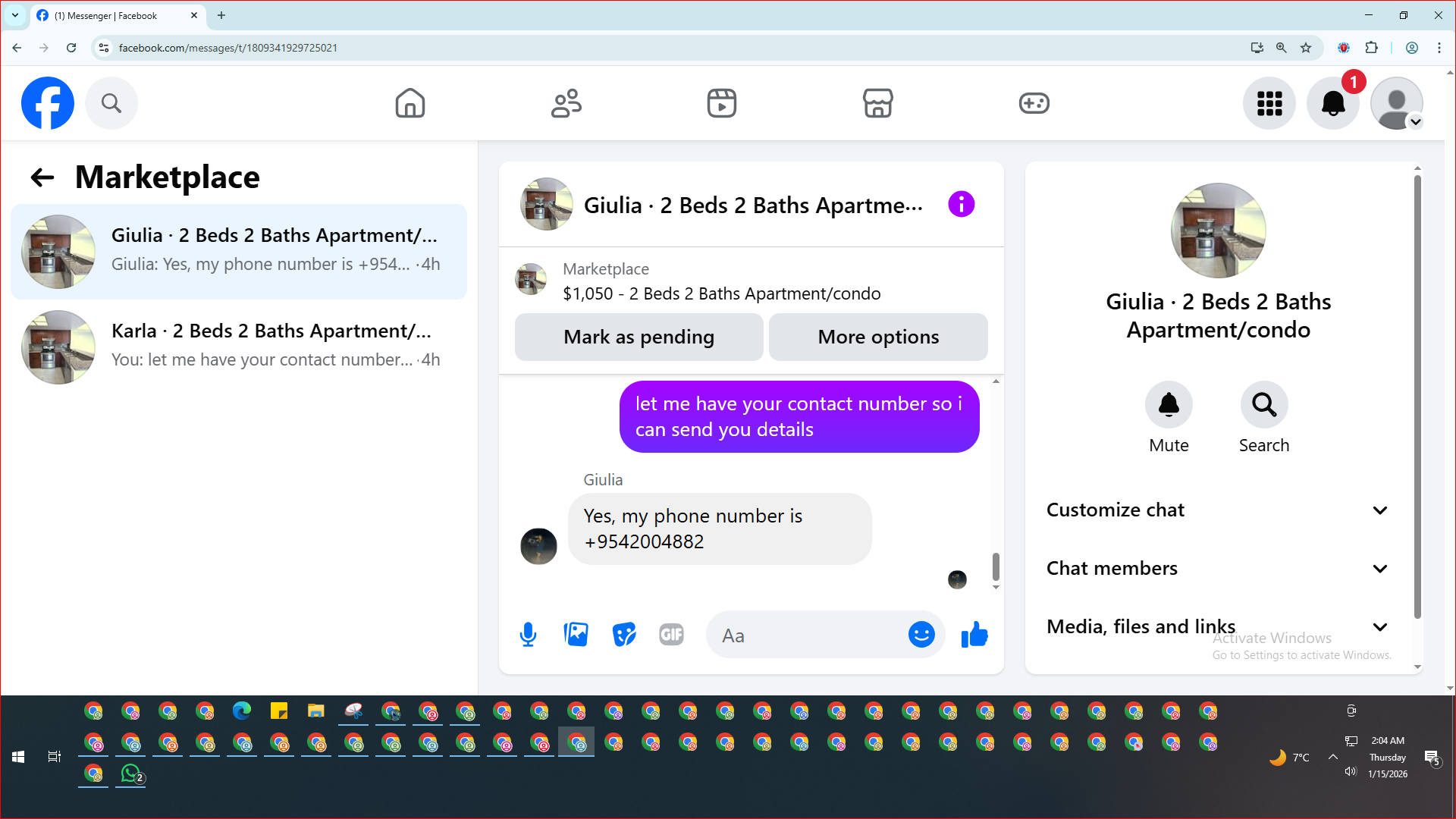Send a thumbs-up like
1456x819 pixels.
tap(974, 635)
